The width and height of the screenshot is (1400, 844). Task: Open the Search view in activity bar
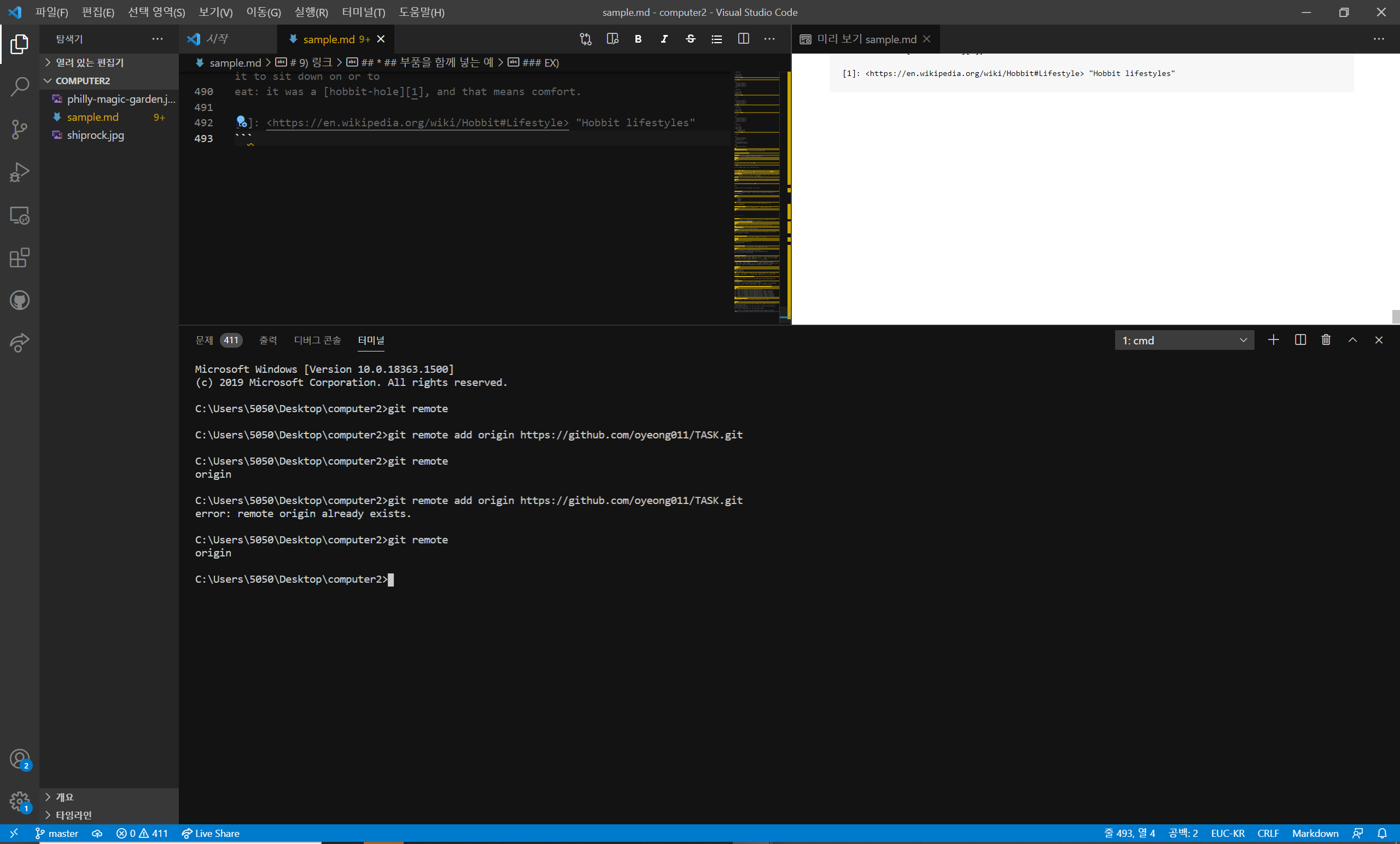(x=19, y=87)
